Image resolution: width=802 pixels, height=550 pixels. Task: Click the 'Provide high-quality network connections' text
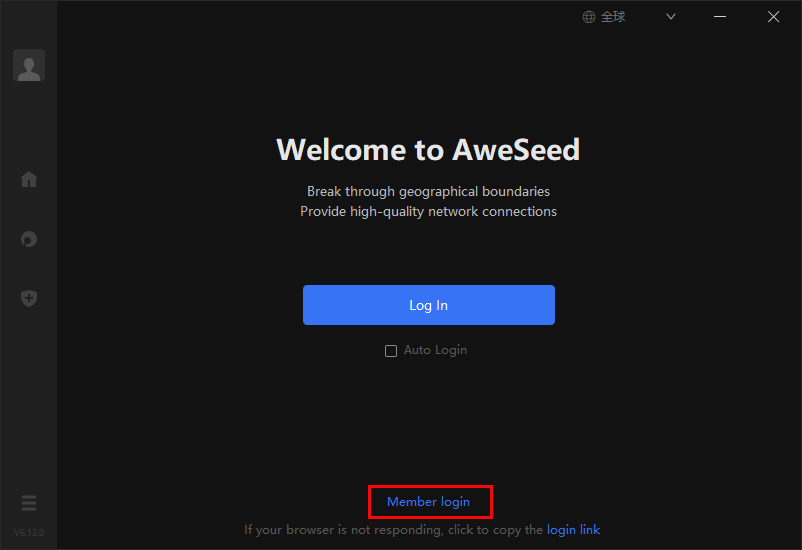pos(428,212)
